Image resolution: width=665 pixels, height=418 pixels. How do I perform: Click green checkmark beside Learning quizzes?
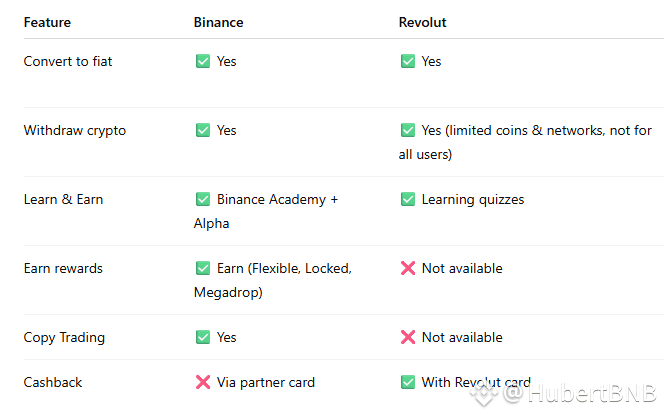408,200
